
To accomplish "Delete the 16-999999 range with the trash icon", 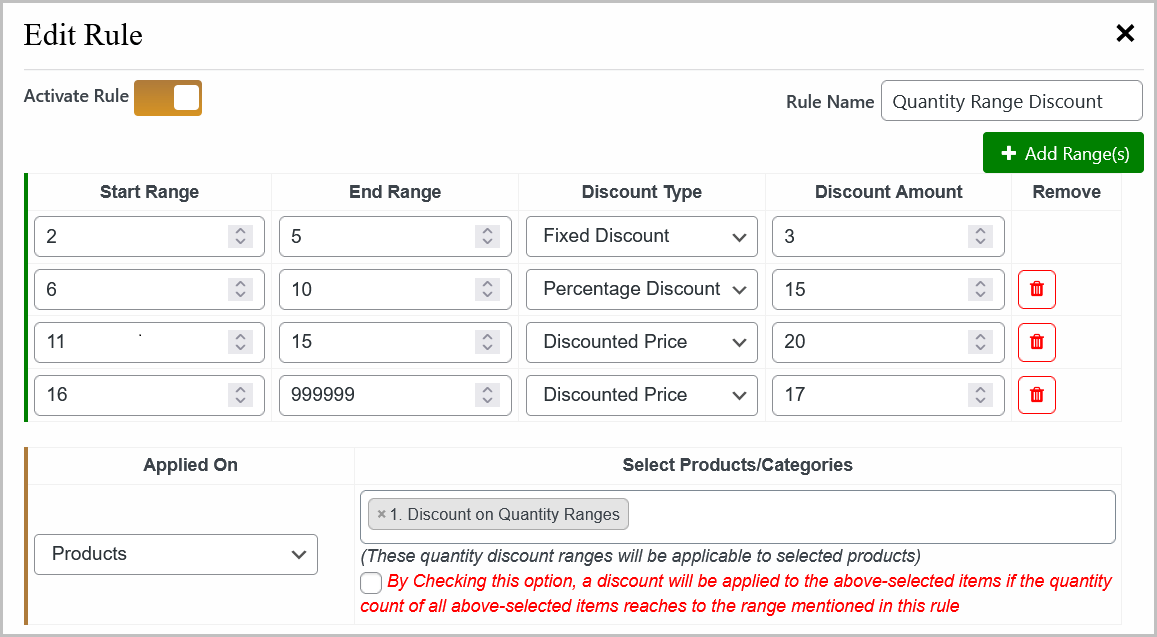I will [x=1036, y=395].
